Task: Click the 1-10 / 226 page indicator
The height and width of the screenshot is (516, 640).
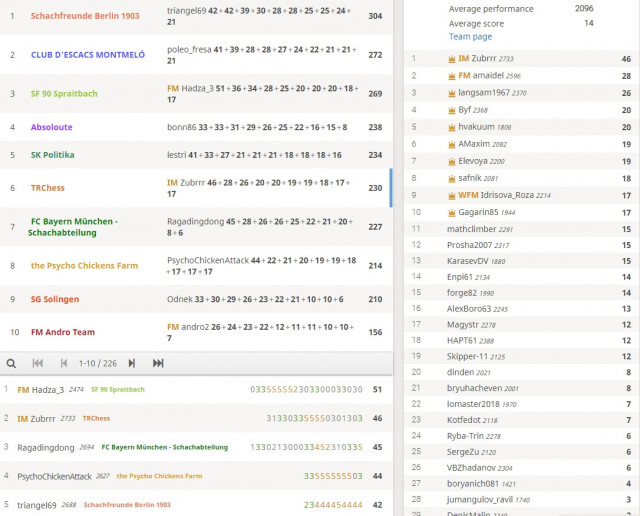Action: click(98, 363)
